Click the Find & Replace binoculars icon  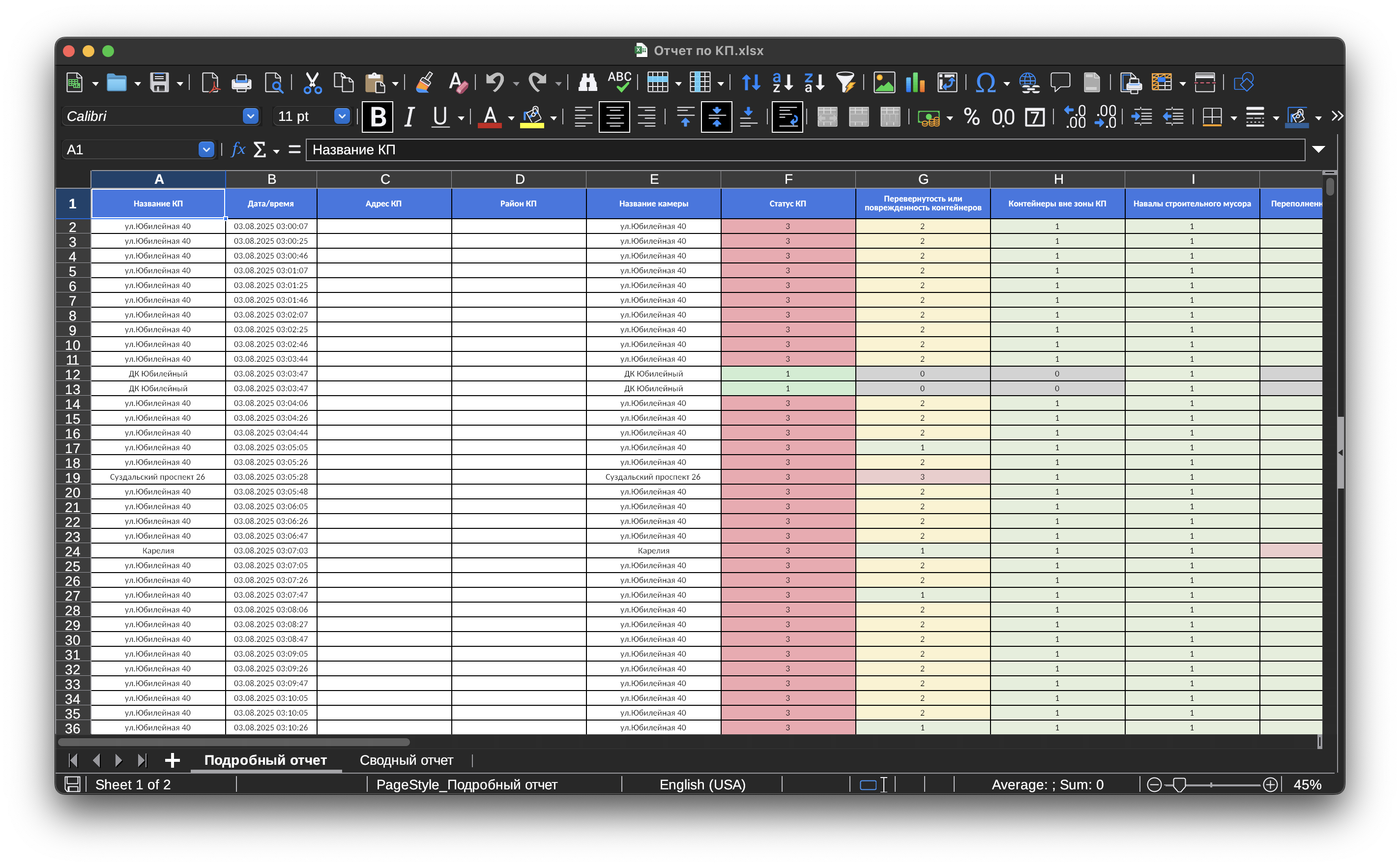point(587,83)
